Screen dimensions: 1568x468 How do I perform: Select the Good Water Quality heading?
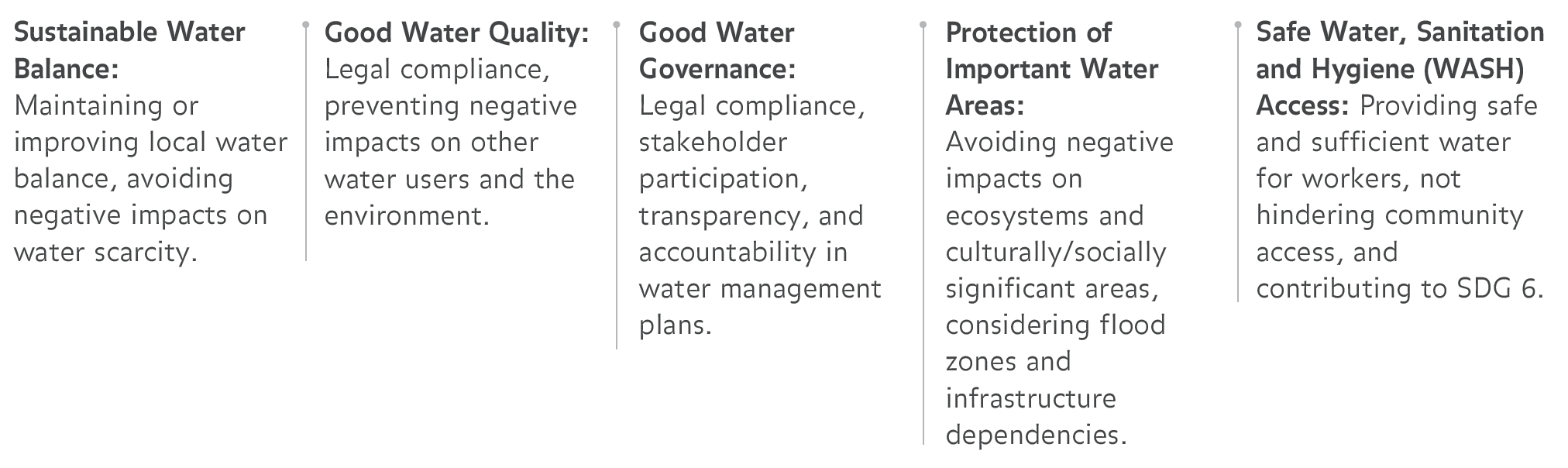pyautogui.click(x=457, y=33)
